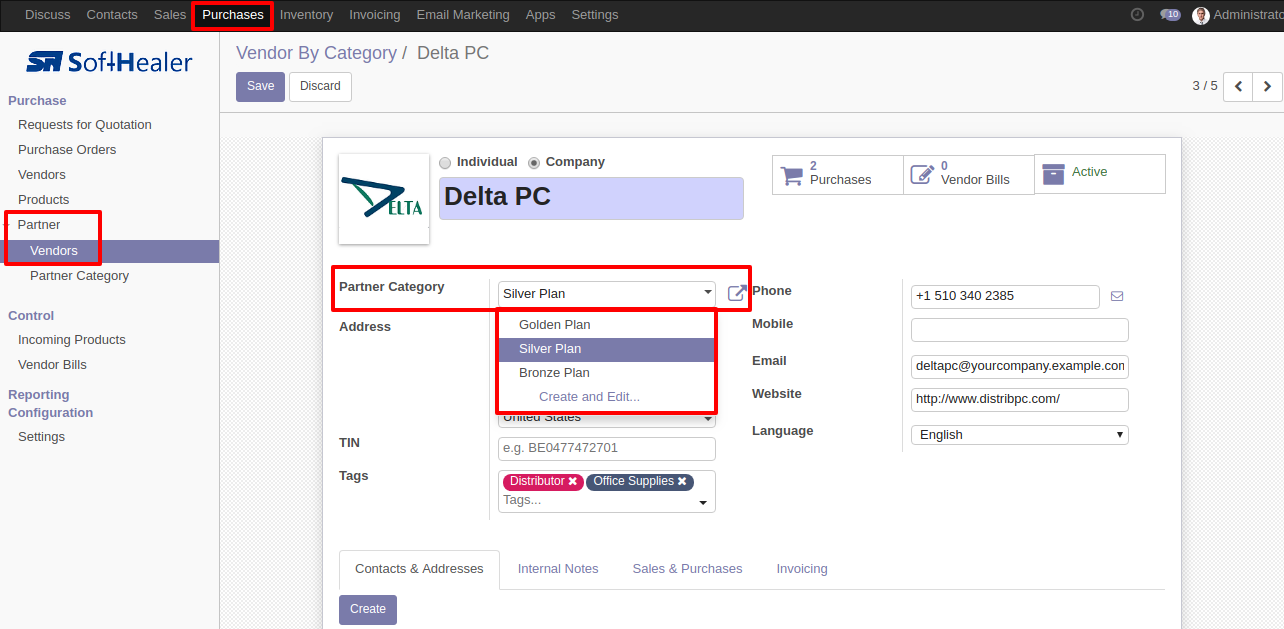Image resolution: width=1284 pixels, height=629 pixels.
Task: Go to next record arrow
Action: tap(1267, 87)
